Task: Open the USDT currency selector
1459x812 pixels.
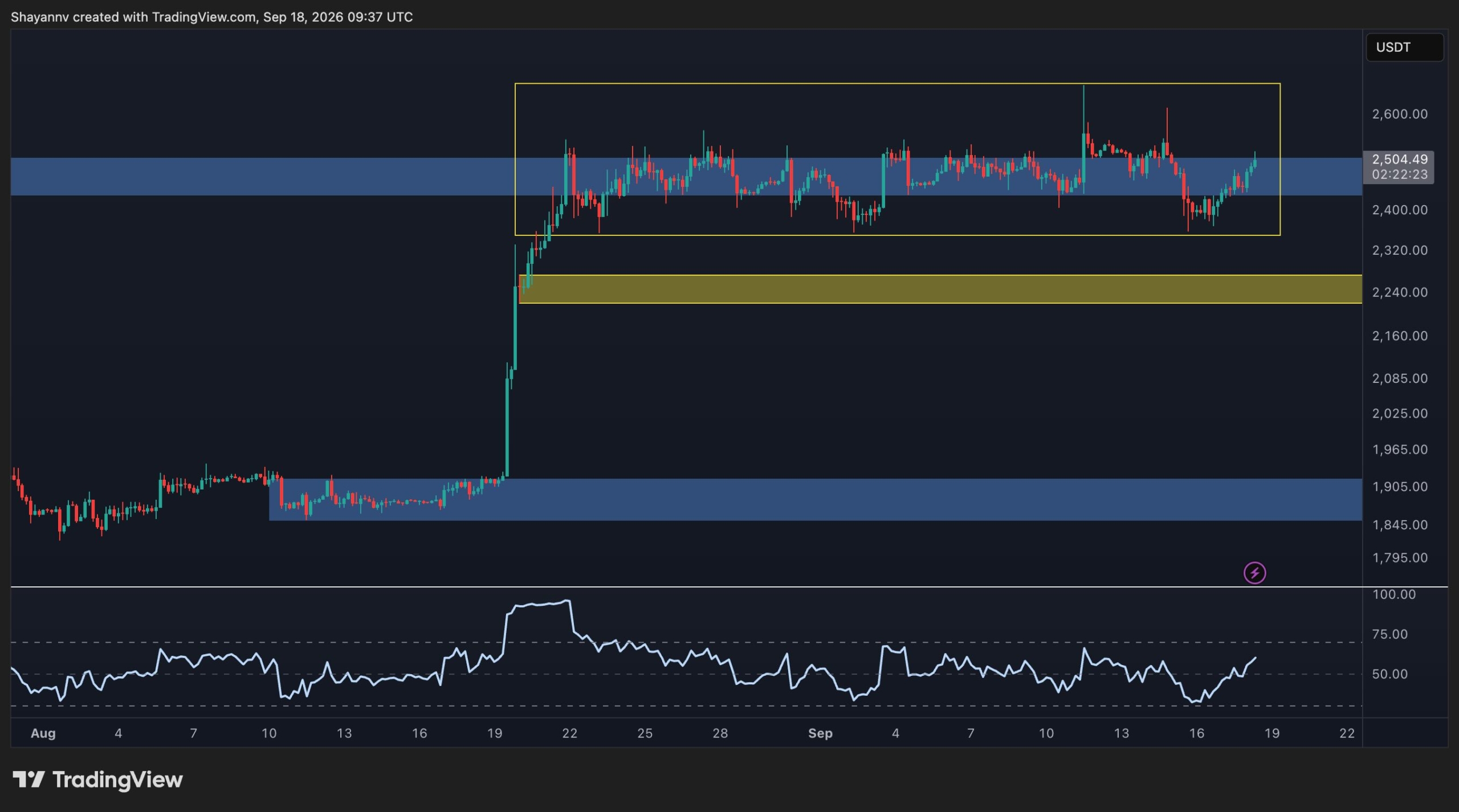Action: click(x=1404, y=47)
